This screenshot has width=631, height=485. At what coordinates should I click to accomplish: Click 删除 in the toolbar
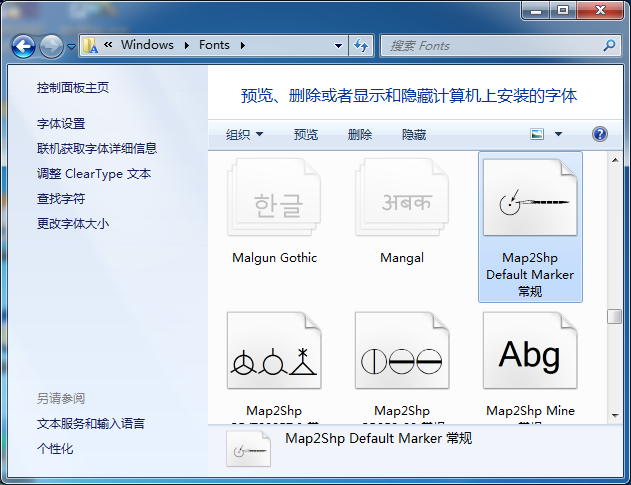tap(360, 134)
